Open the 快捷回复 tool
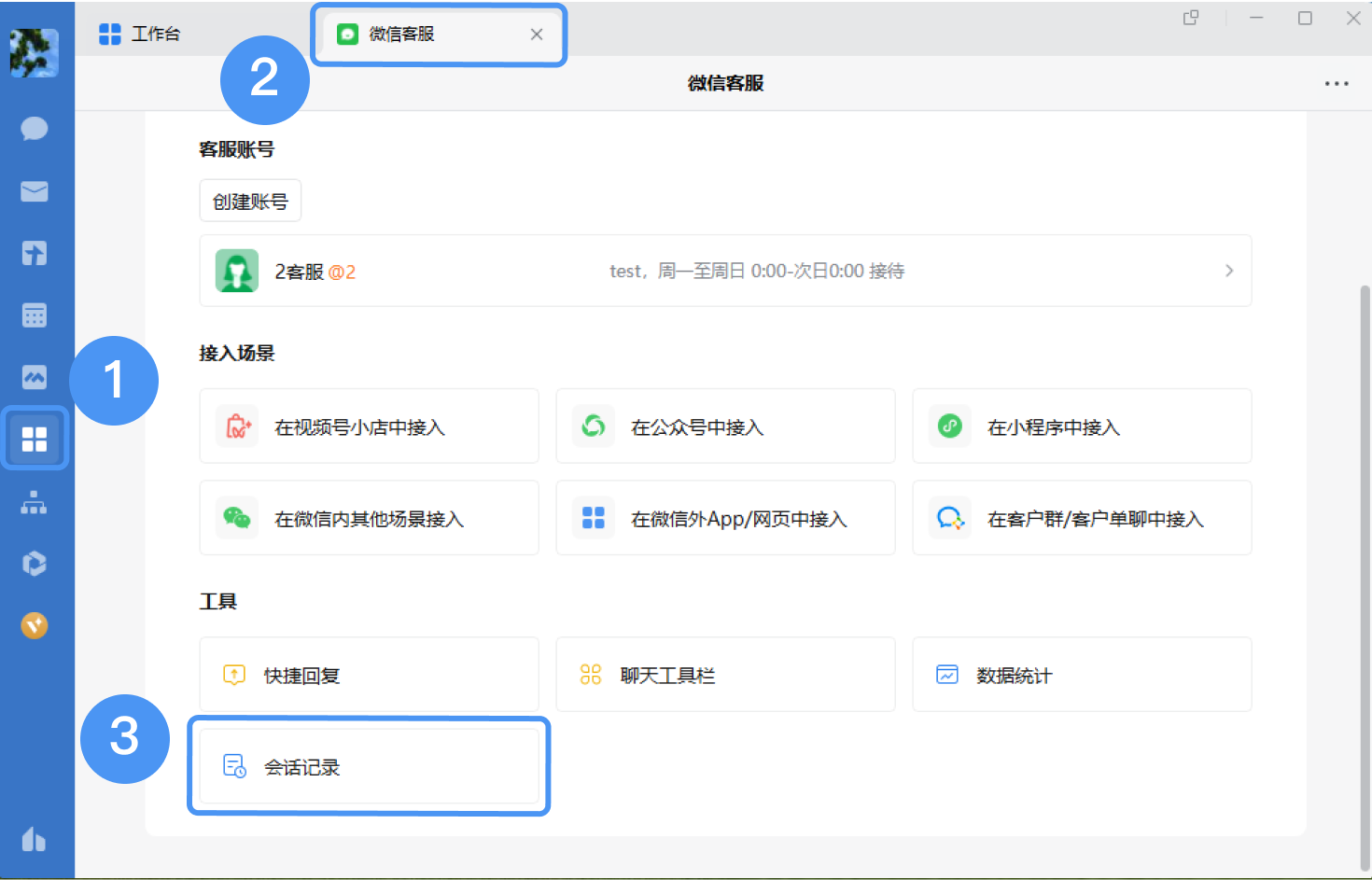This screenshot has width=1372, height=880. pyautogui.click(x=369, y=675)
